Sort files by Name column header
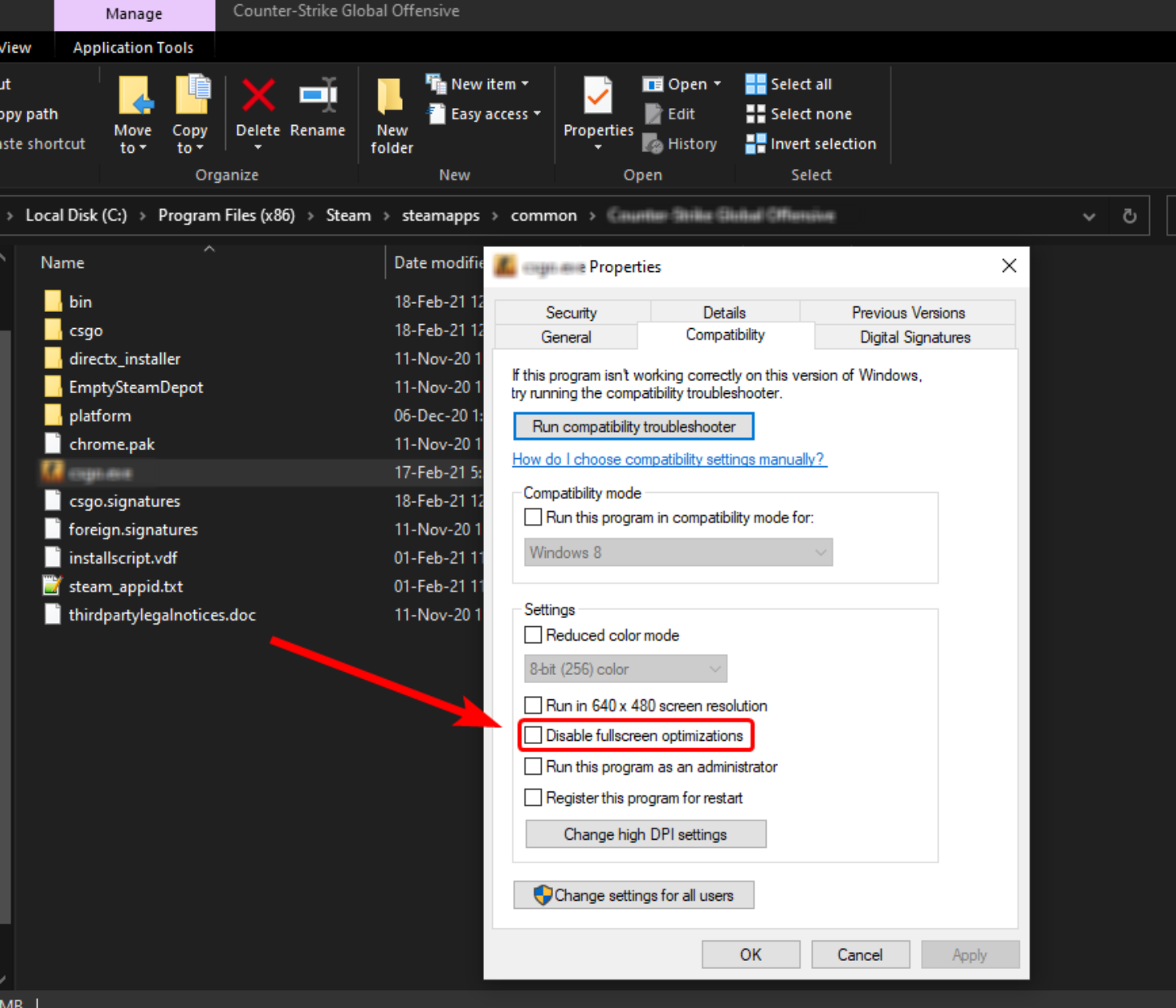Viewport: 1176px width, 1008px height. point(63,262)
